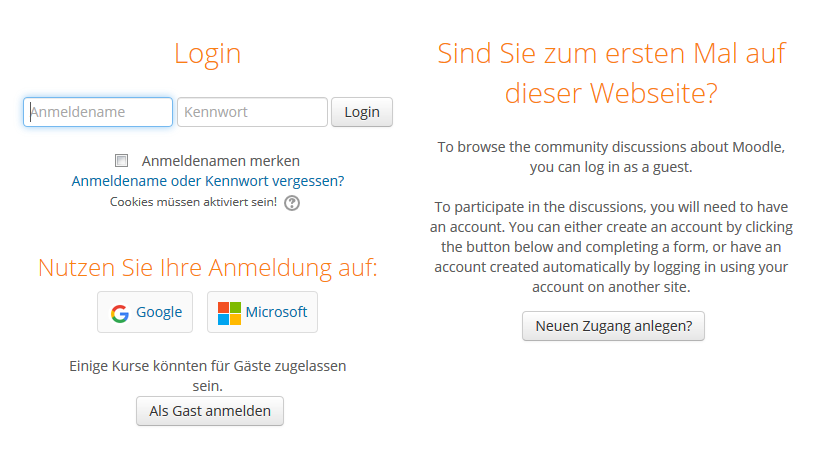Image resolution: width=816 pixels, height=453 pixels.
Task: Click the "Nutzen Sie Ihre Anmeldung auf:" heading
Action: [207, 267]
